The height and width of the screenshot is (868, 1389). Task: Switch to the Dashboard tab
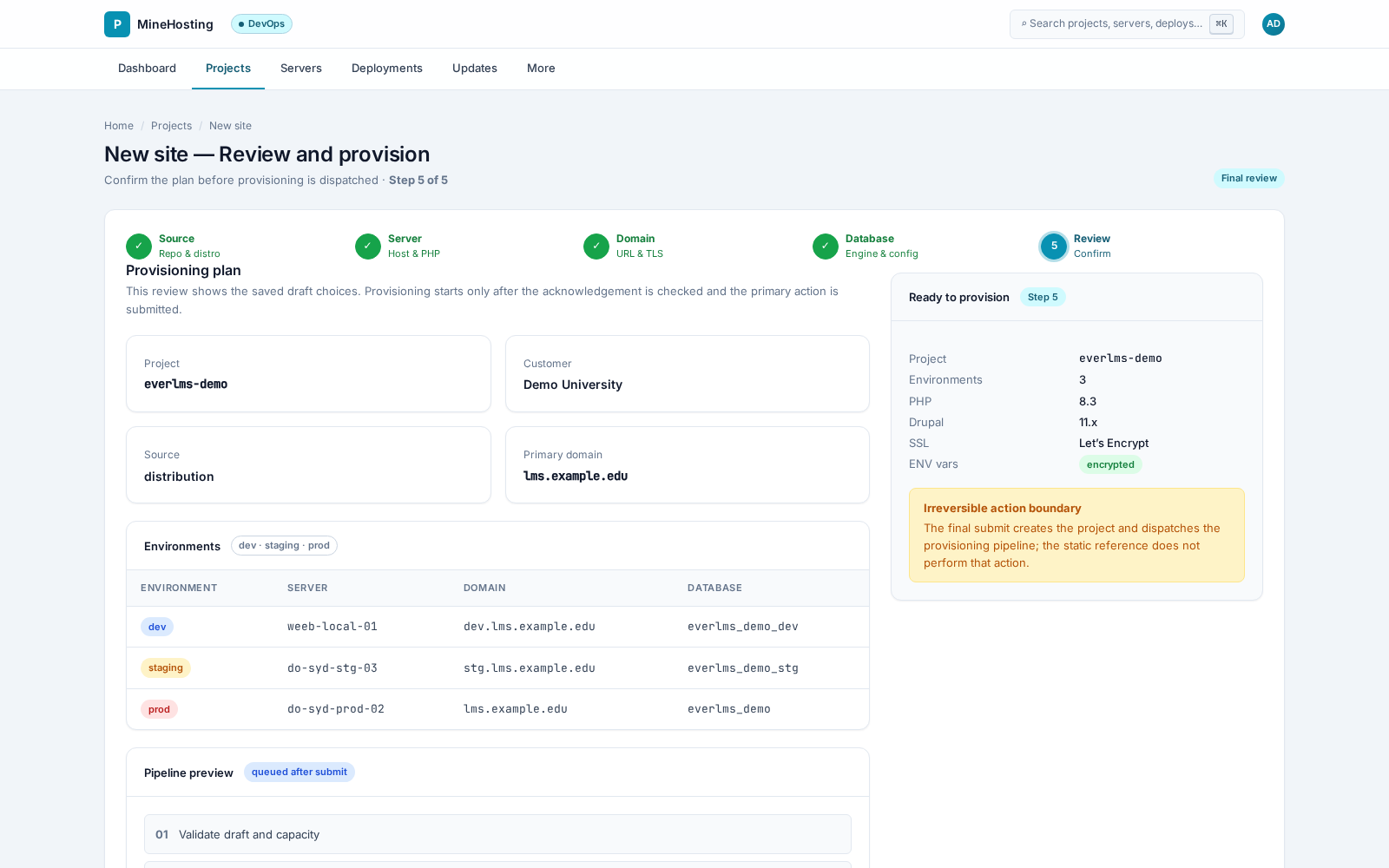coord(147,69)
